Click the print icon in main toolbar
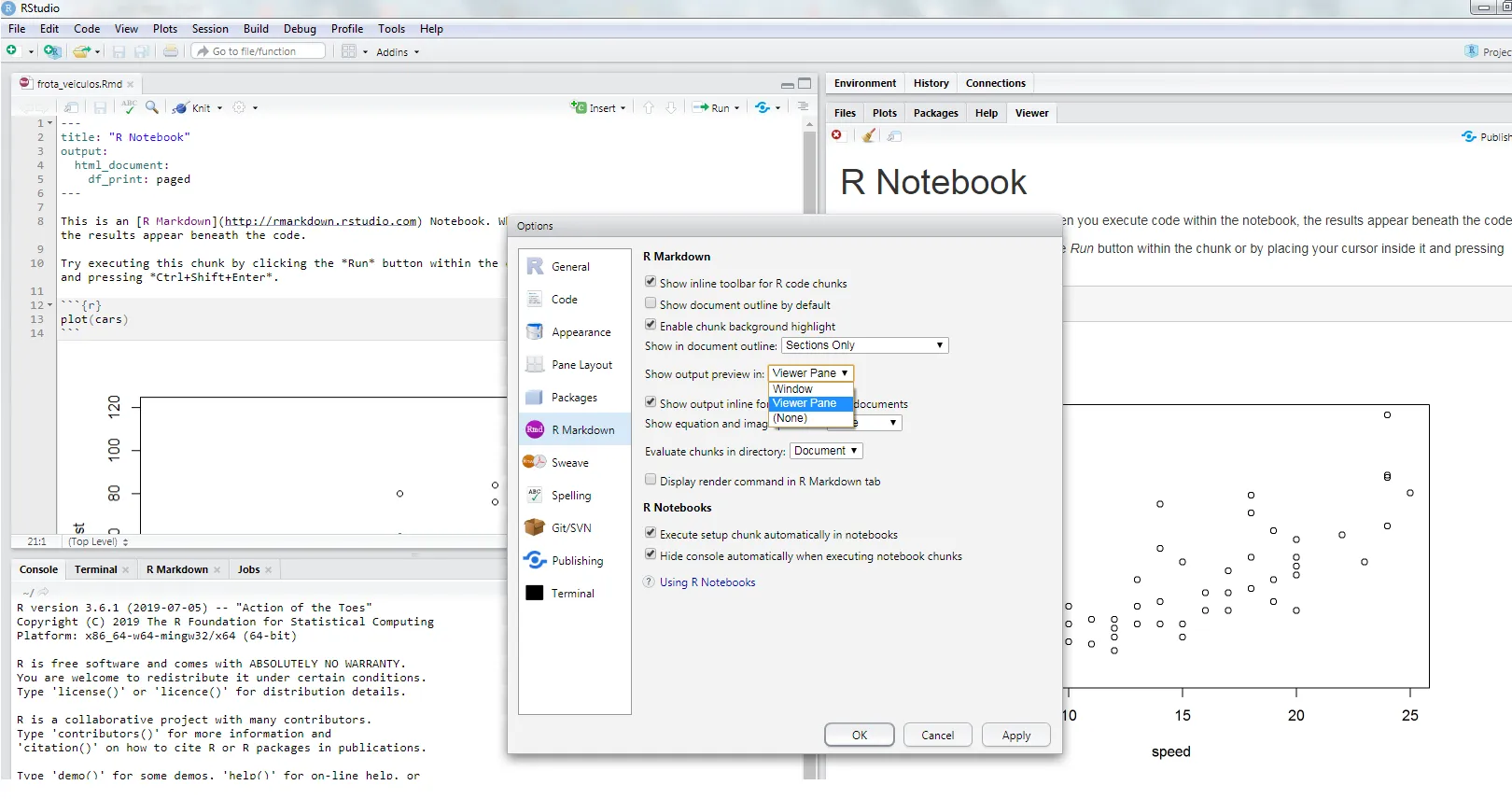This screenshot has height=799, width=1512. [x=171, y=51]
